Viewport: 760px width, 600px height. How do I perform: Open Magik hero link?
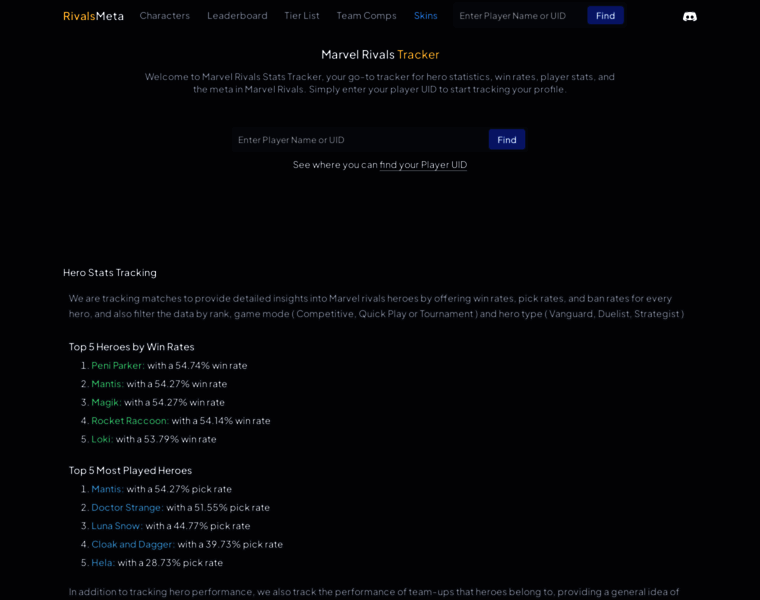click(x=106, y=402)
